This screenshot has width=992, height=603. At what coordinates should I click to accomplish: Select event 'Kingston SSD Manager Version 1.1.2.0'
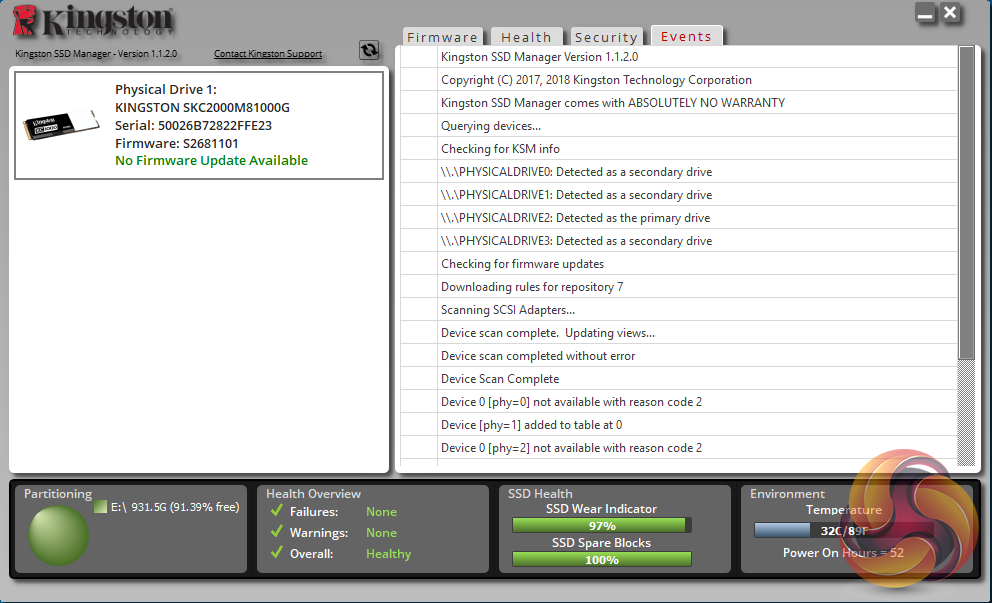click(679, 57)
